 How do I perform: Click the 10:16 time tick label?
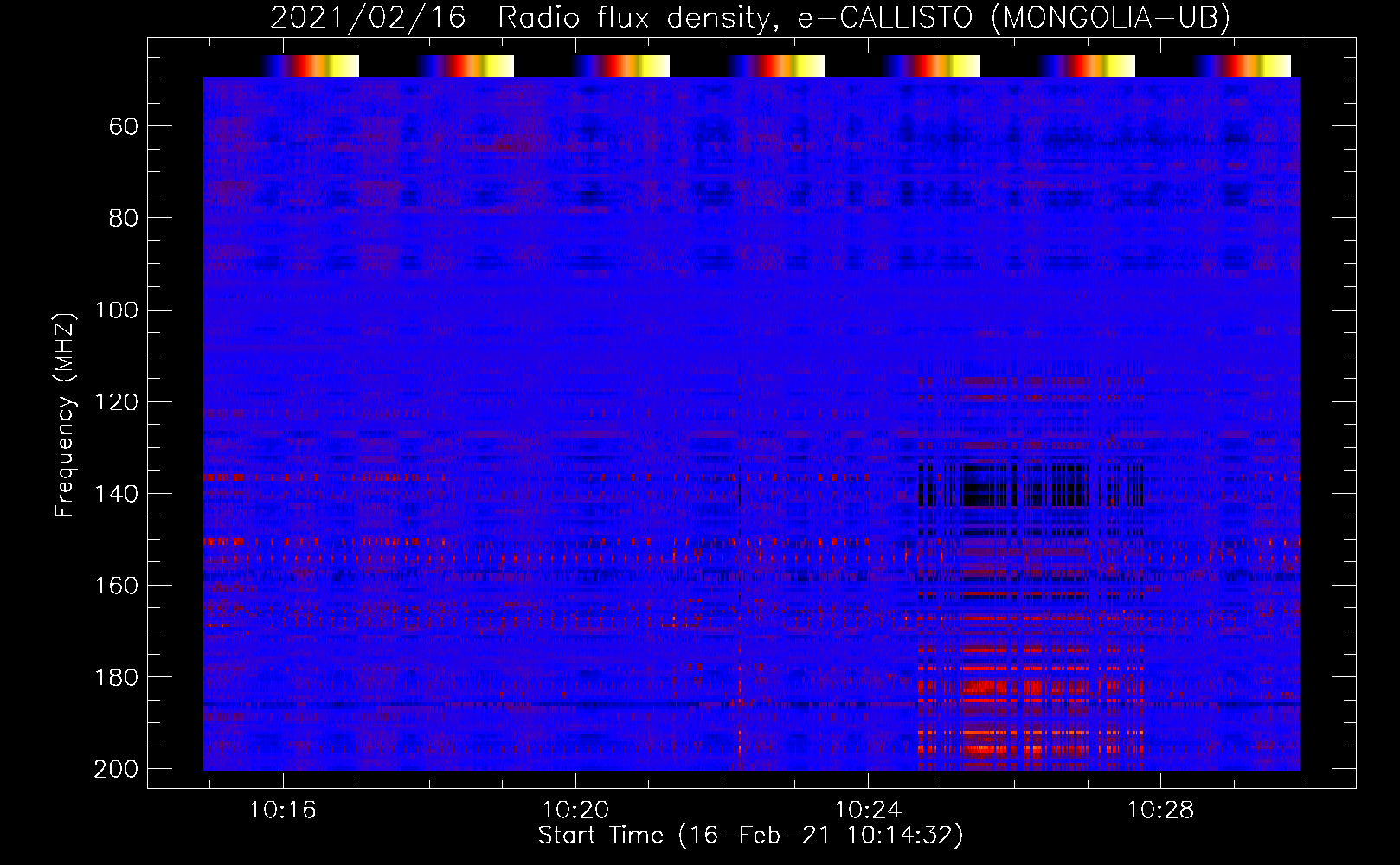tap(283, 811)
